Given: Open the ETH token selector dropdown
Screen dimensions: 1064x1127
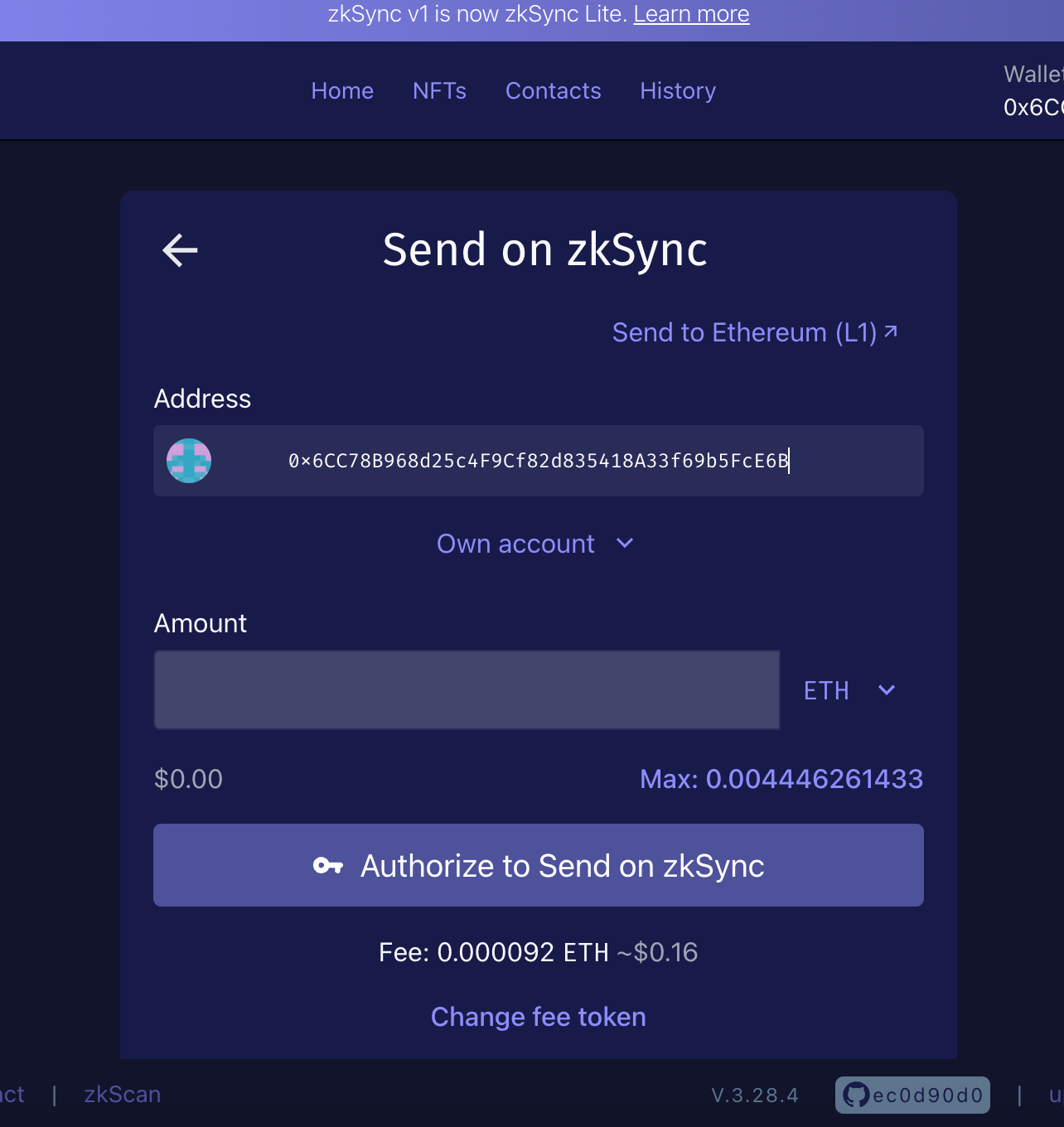Looking at the screenshot, I should click(x=850, y=690).
